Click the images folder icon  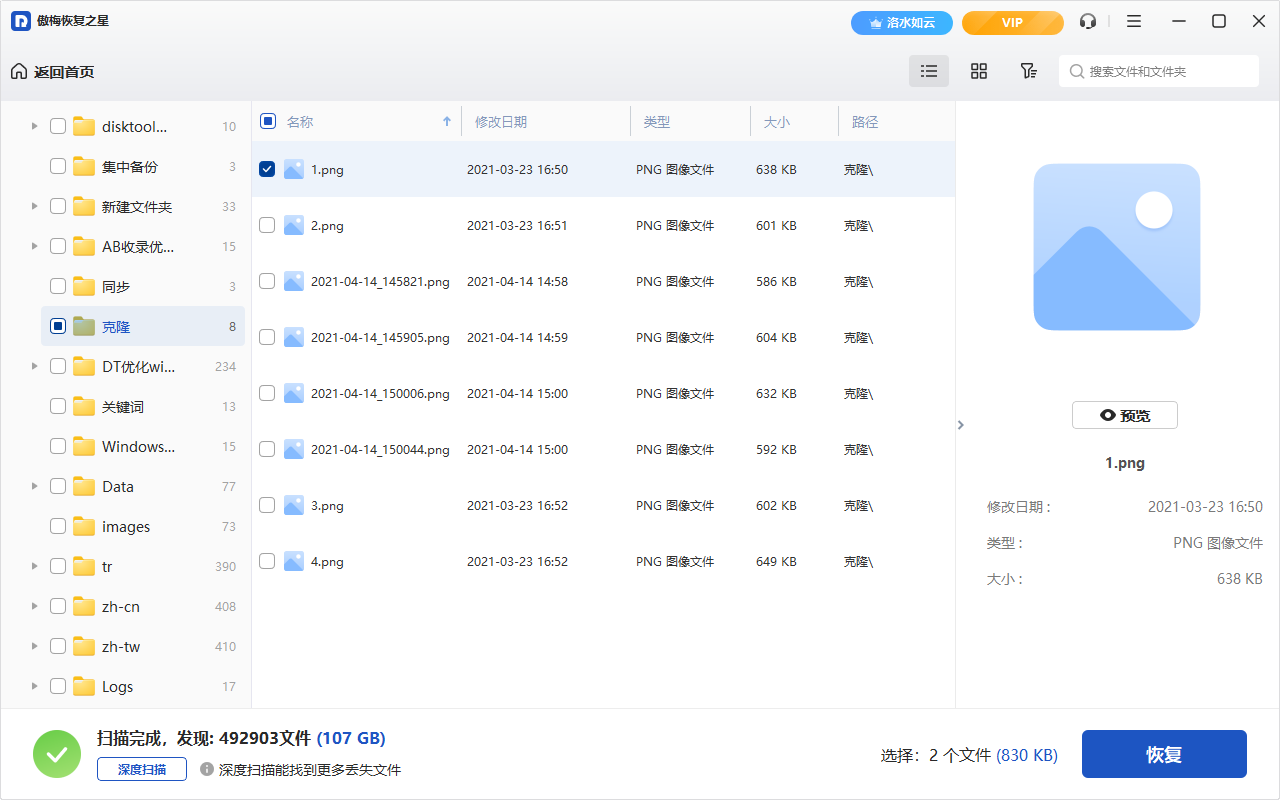[84, 526]
